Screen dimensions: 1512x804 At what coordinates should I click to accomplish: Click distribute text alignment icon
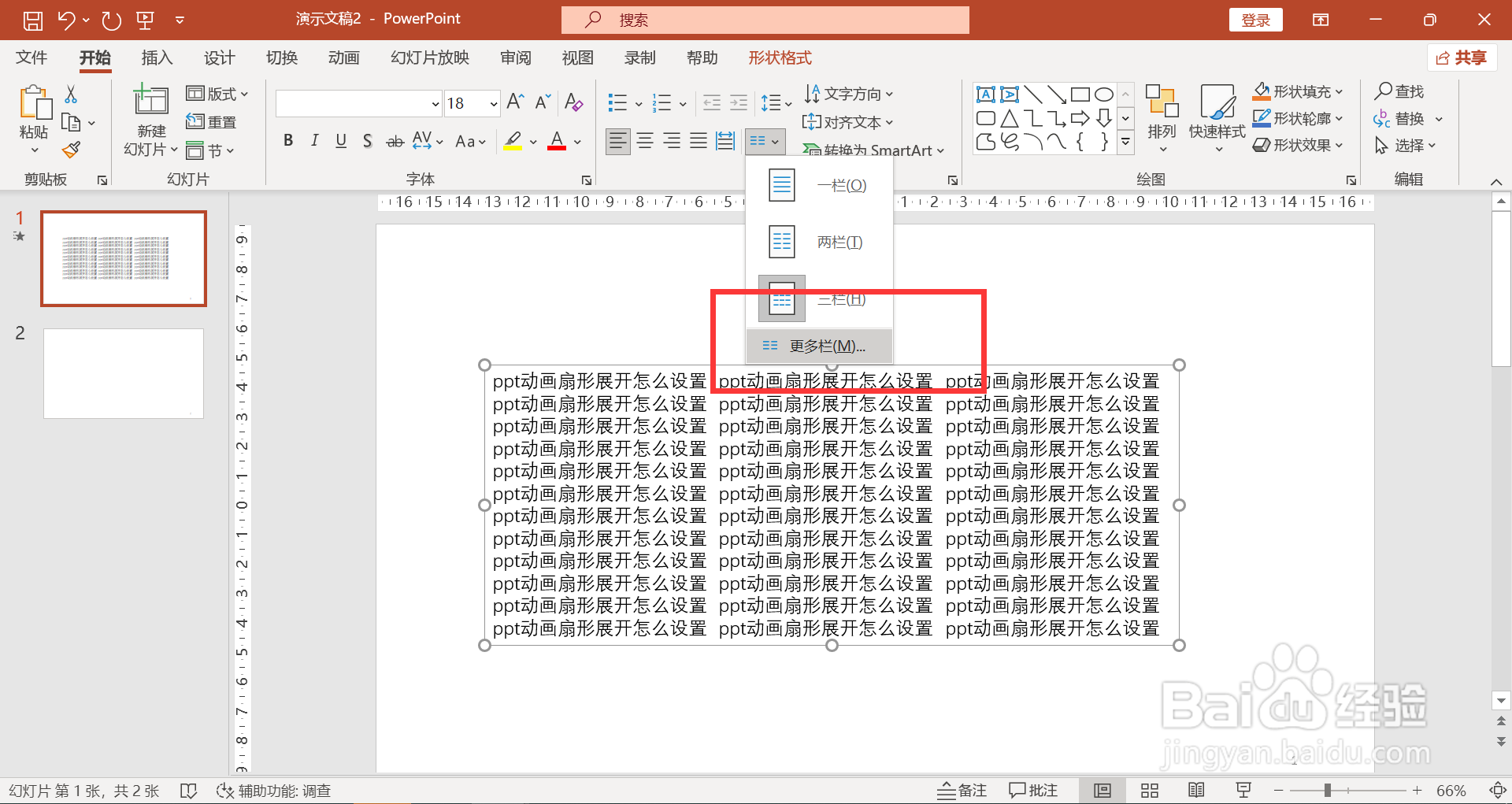point(725,141)
